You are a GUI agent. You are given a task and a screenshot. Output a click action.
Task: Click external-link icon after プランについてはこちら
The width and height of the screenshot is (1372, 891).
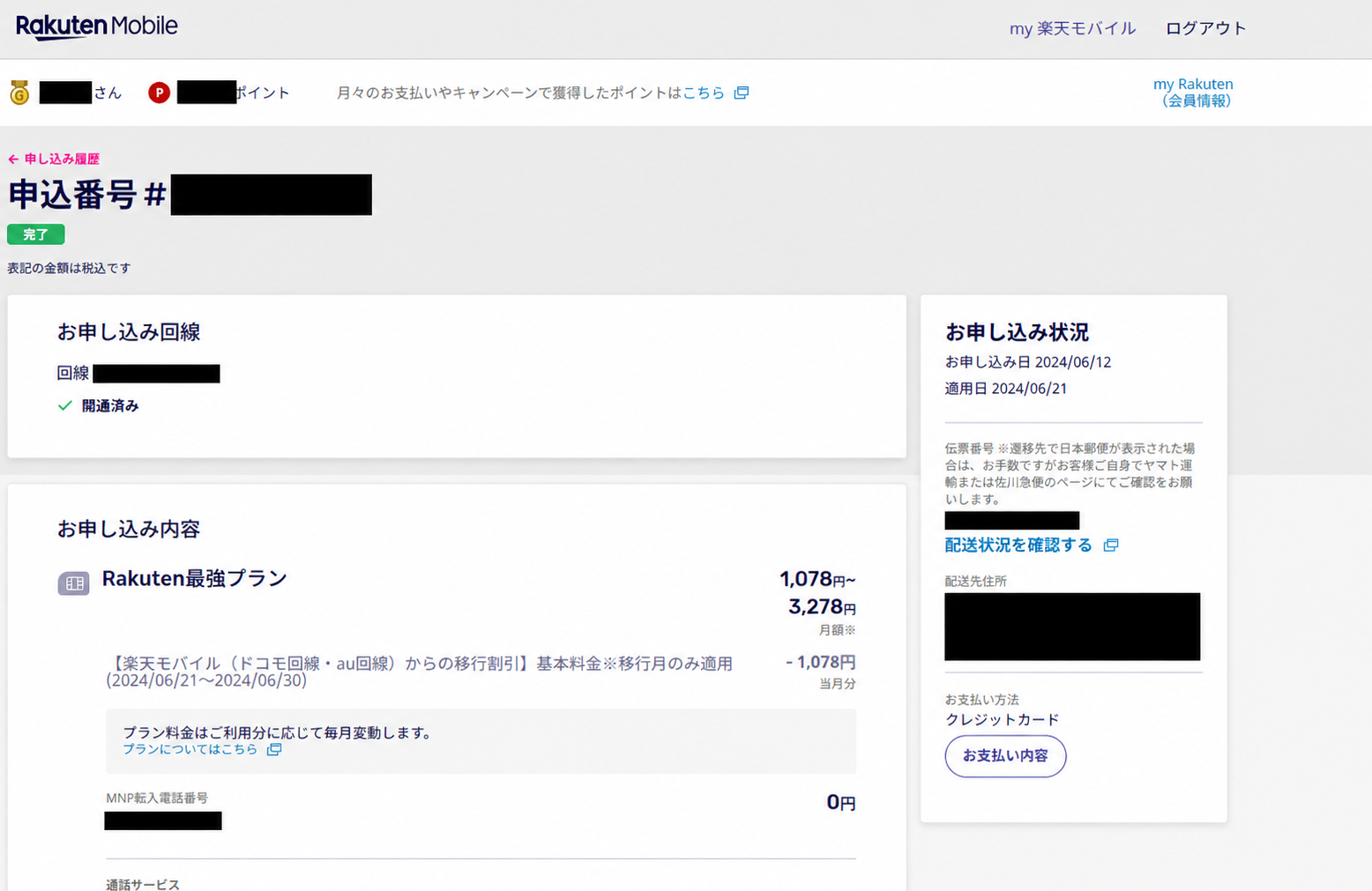274,749
